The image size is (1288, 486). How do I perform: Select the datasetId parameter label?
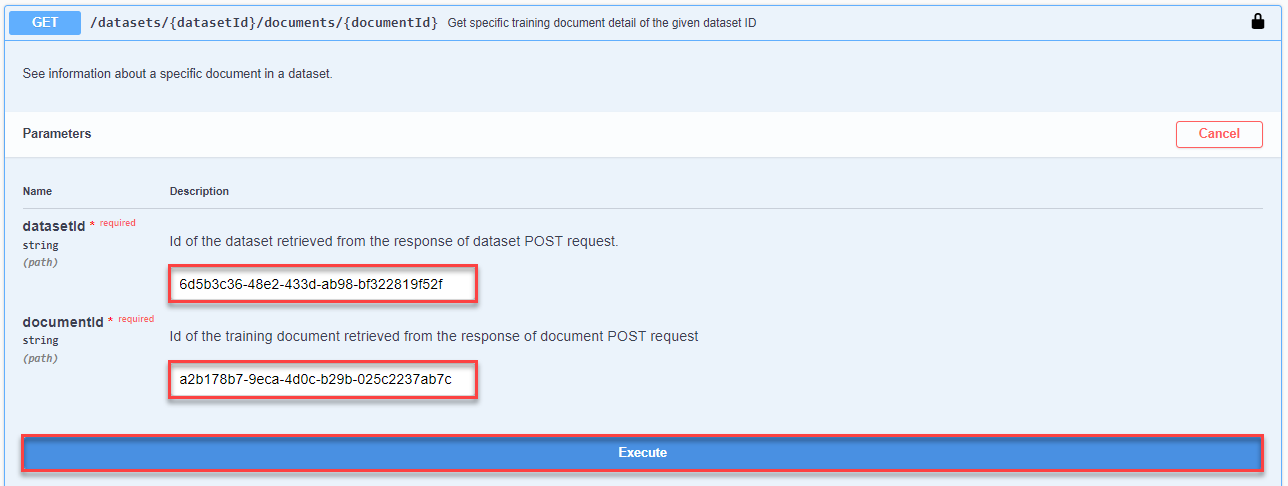pyautogui.click(x=54, y=226)
